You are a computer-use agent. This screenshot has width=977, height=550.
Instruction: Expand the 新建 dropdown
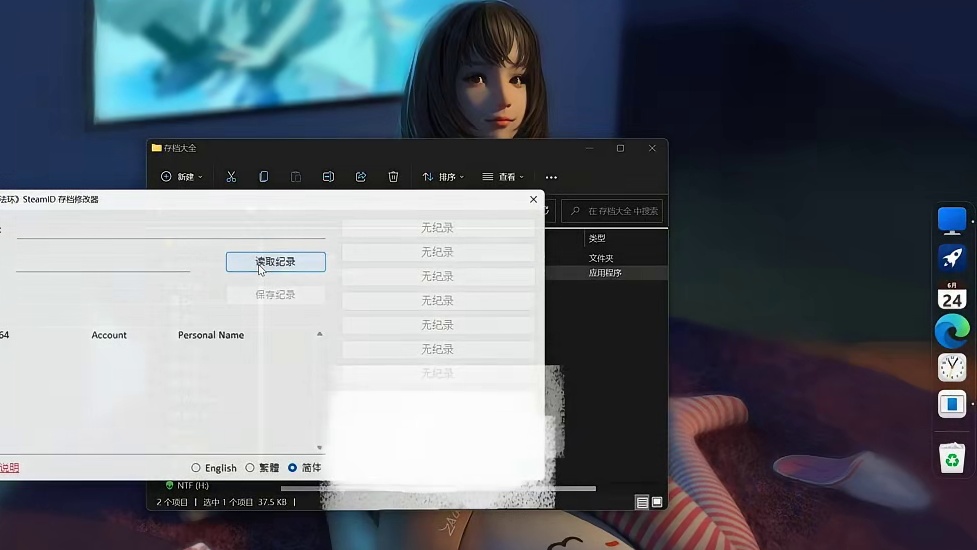click(182, 177)
